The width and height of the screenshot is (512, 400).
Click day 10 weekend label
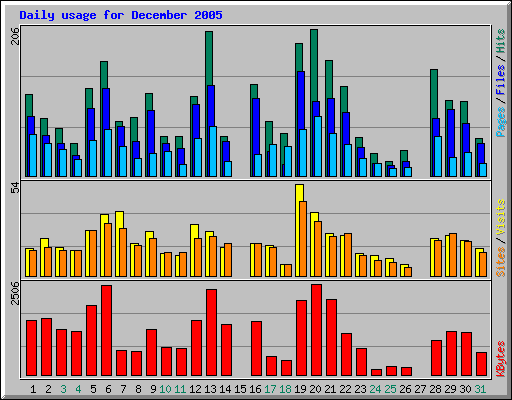tap(165, 389)
